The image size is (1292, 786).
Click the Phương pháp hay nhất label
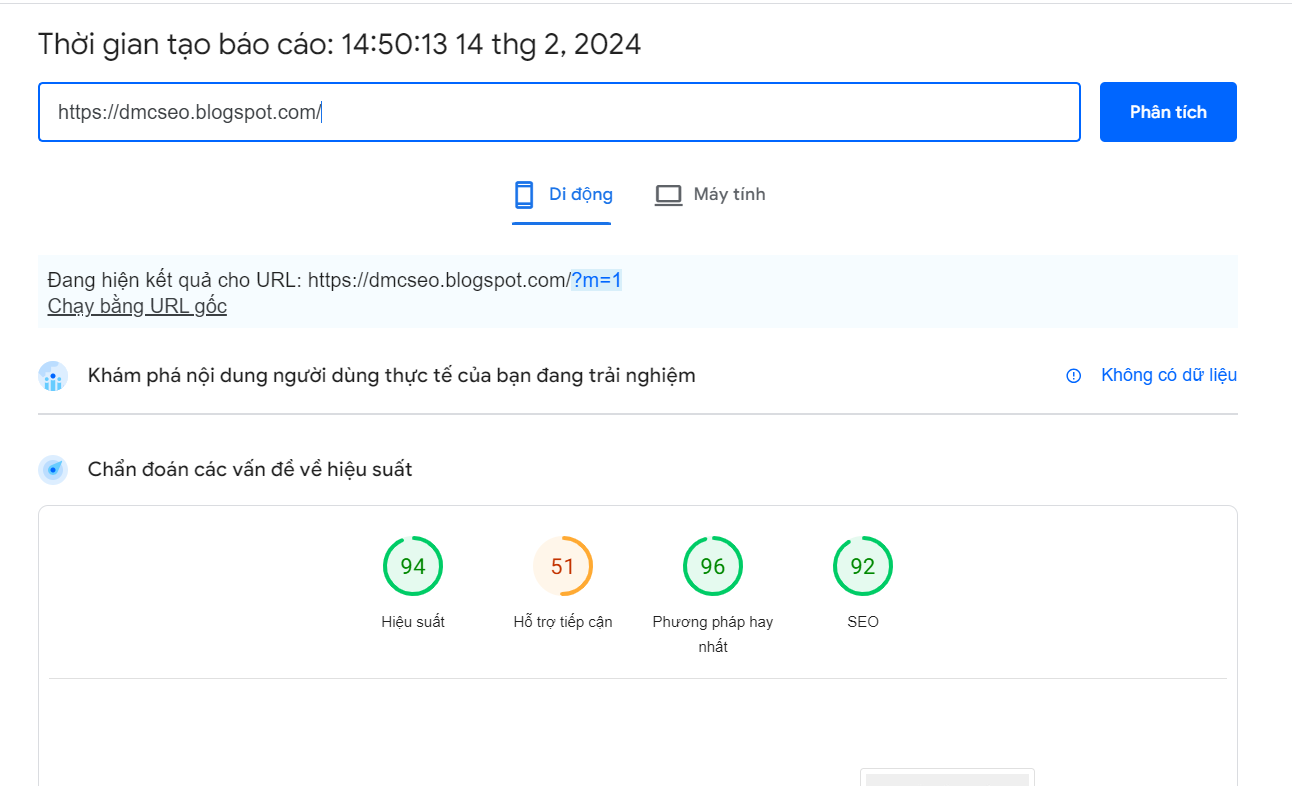[x=713, y=634]
